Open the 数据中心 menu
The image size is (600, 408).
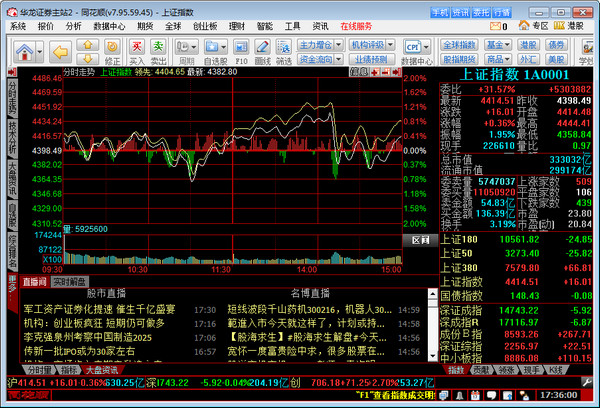click(109, 26)
